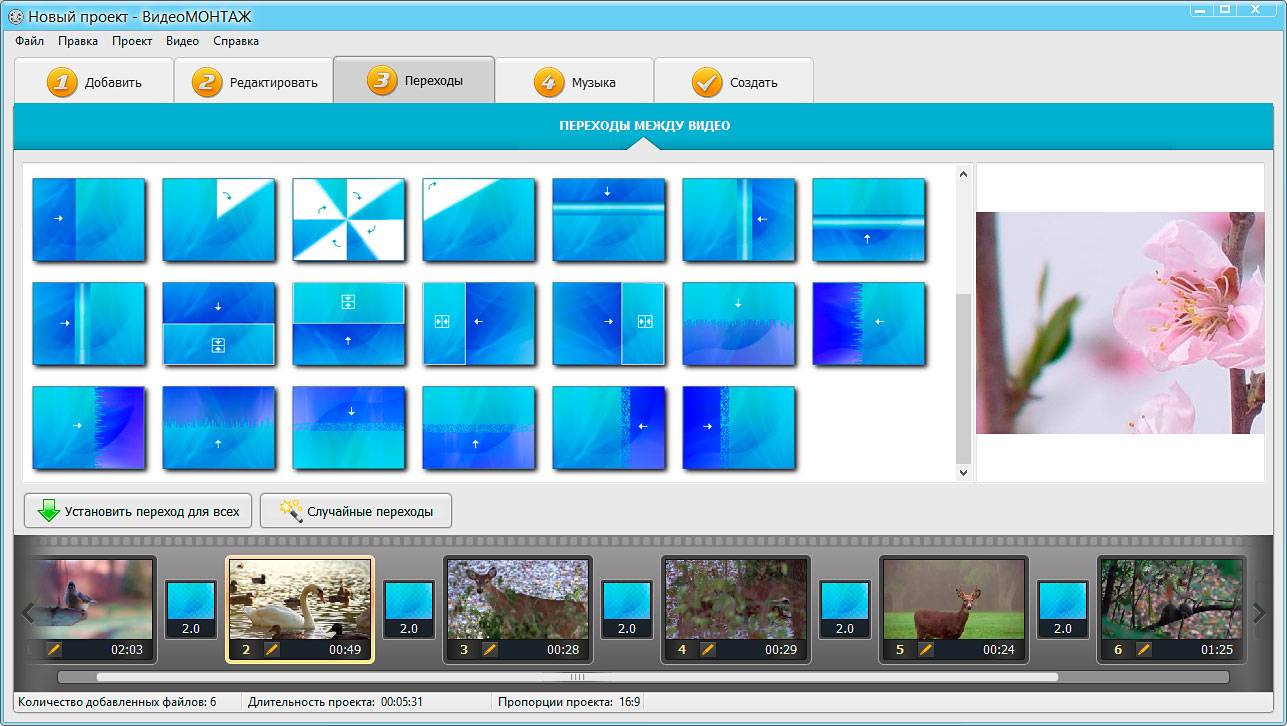
Task: Select the wipe-right transition in first row
Action: tap(89, 220)
